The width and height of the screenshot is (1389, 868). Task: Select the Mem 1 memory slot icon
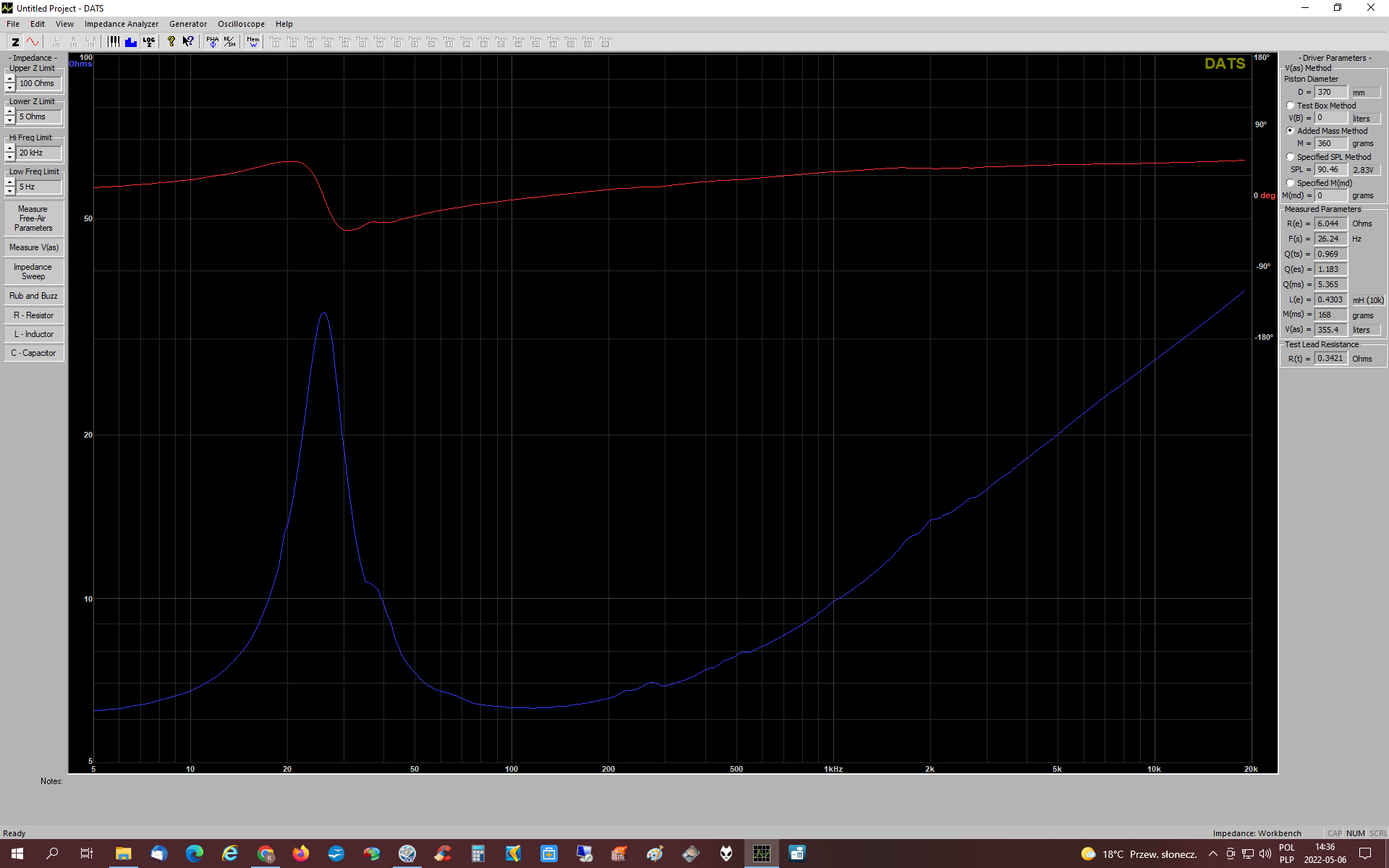(x=276, y=42)
